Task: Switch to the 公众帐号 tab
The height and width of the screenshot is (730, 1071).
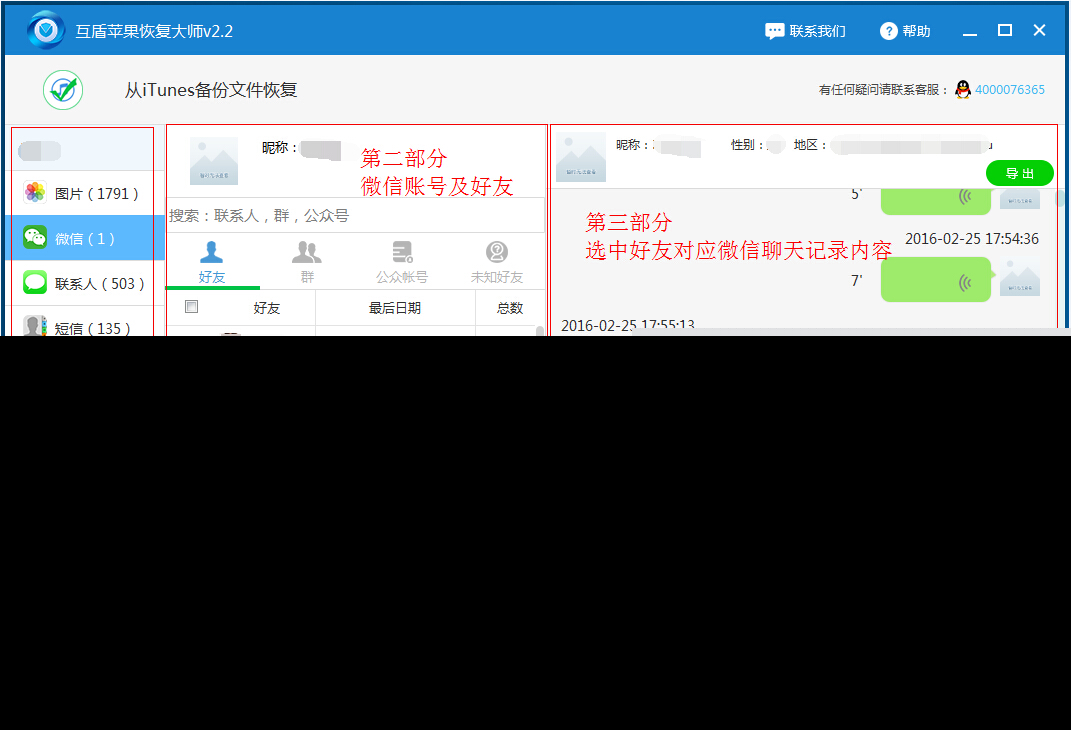Action: point(402,263)
